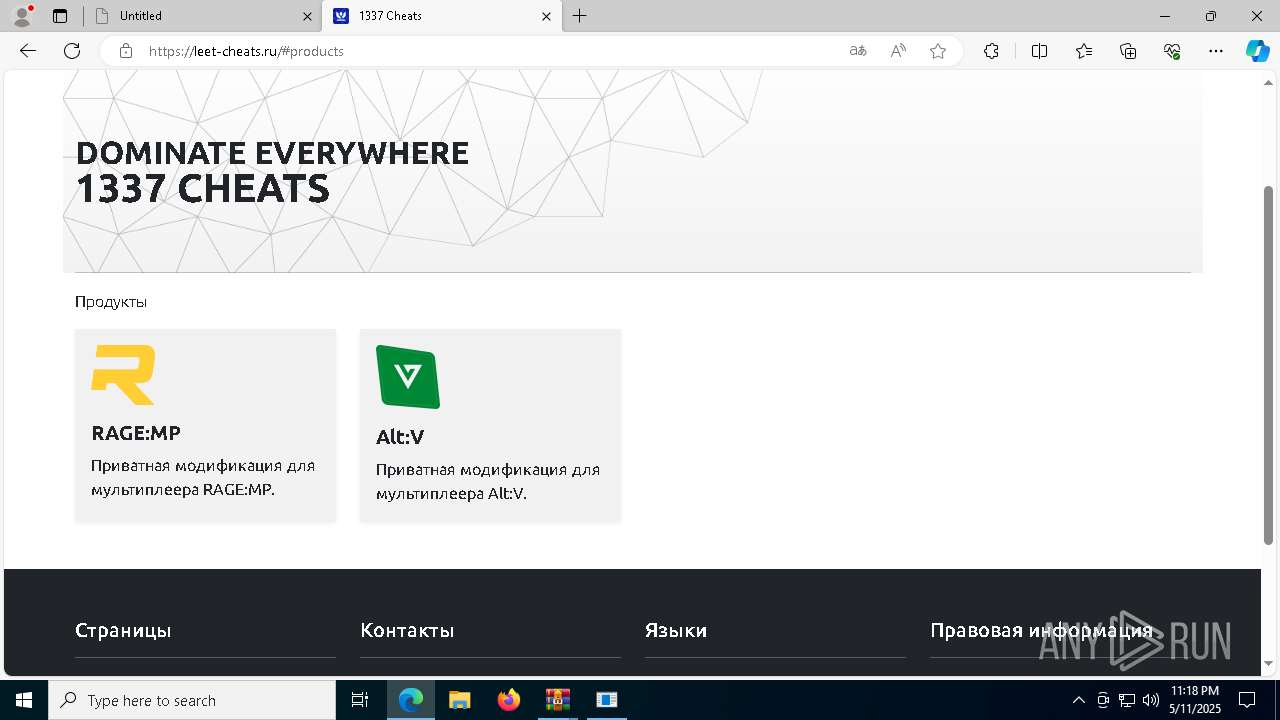
Task: Select the RAGE:MP card description text
Action: 203,478
